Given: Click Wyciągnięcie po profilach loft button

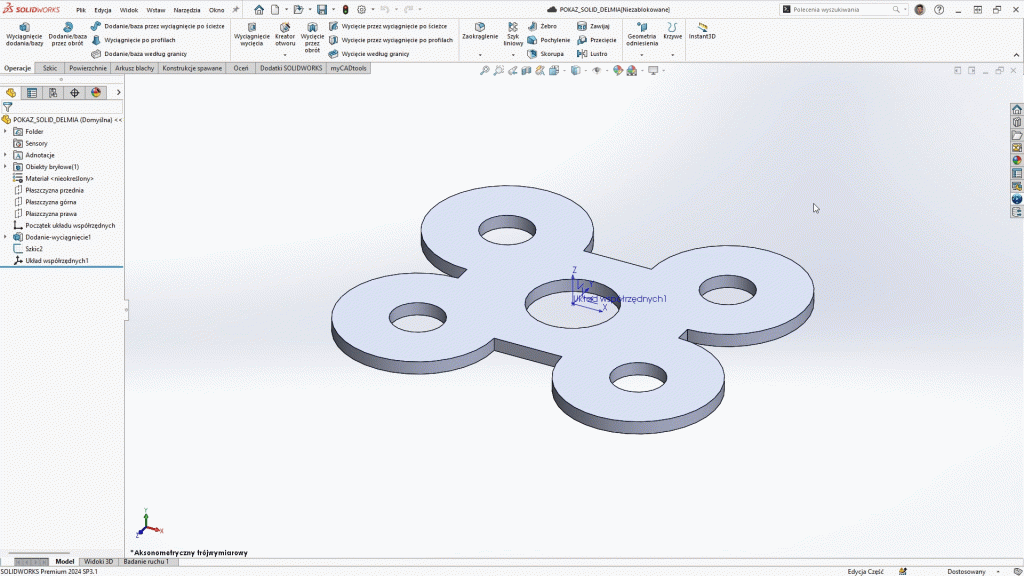Looking at the screenshot, I should click(133, 40).
